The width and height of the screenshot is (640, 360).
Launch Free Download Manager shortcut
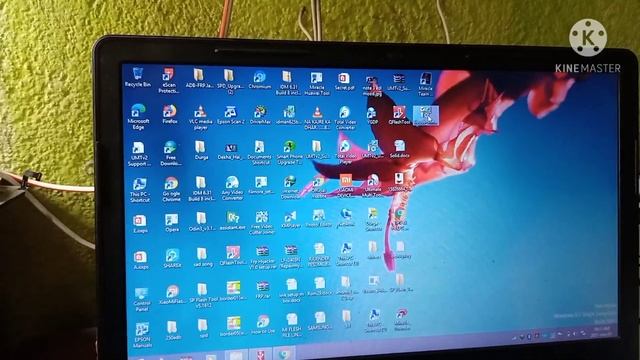pos(170,153)
